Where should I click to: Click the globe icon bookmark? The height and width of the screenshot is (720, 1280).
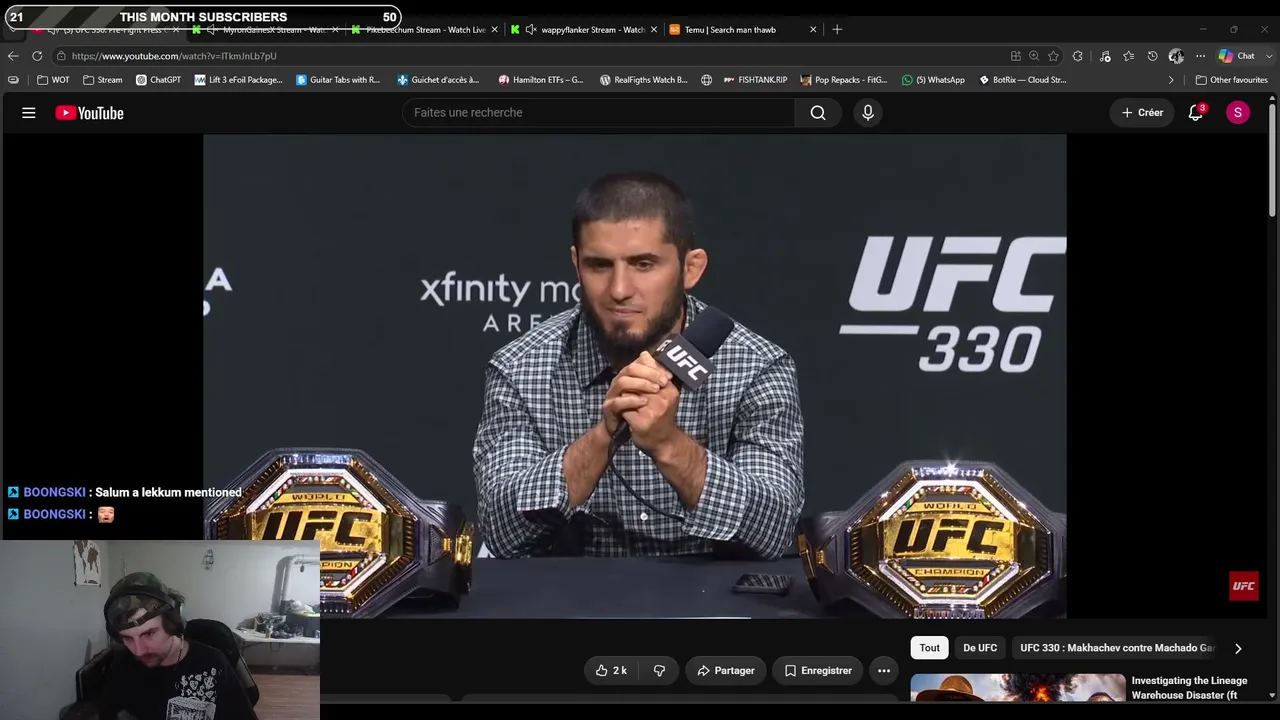coord(707,80)
